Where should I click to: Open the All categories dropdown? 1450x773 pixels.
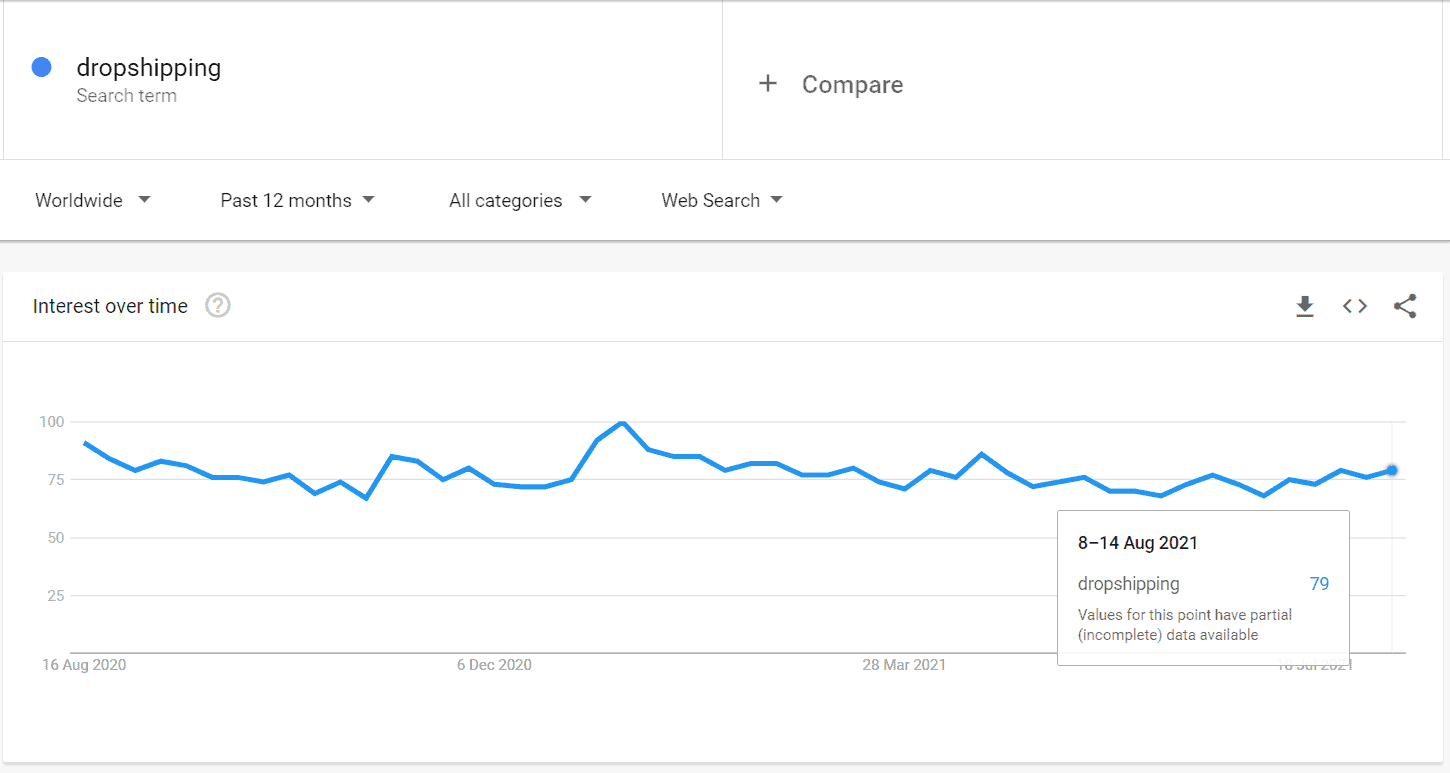pyautogui.click(x=519, y=200)
